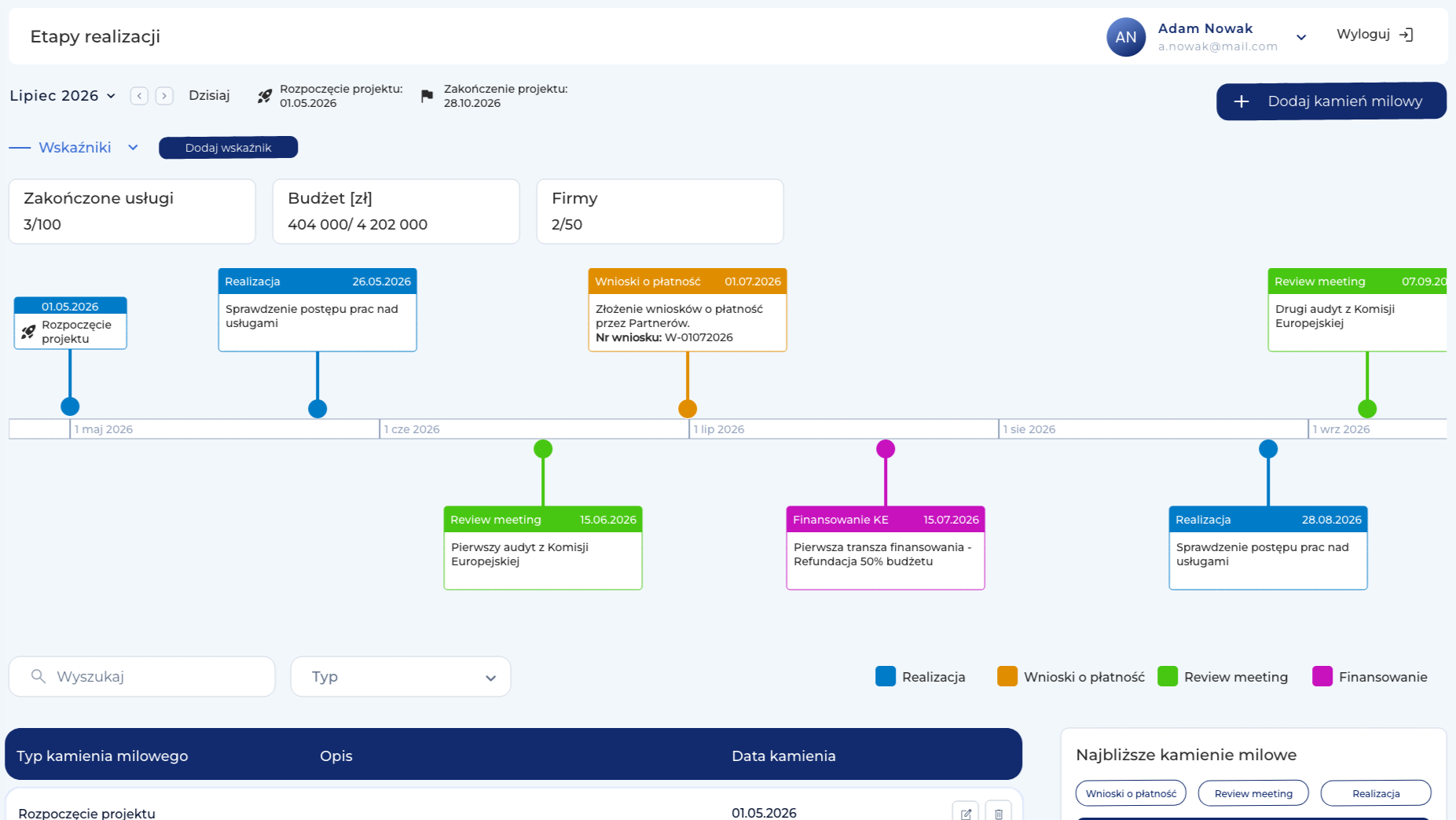Click the 1 maj 2026 timeline label
Screen dimensions: 1456x820
coord(104,429)
